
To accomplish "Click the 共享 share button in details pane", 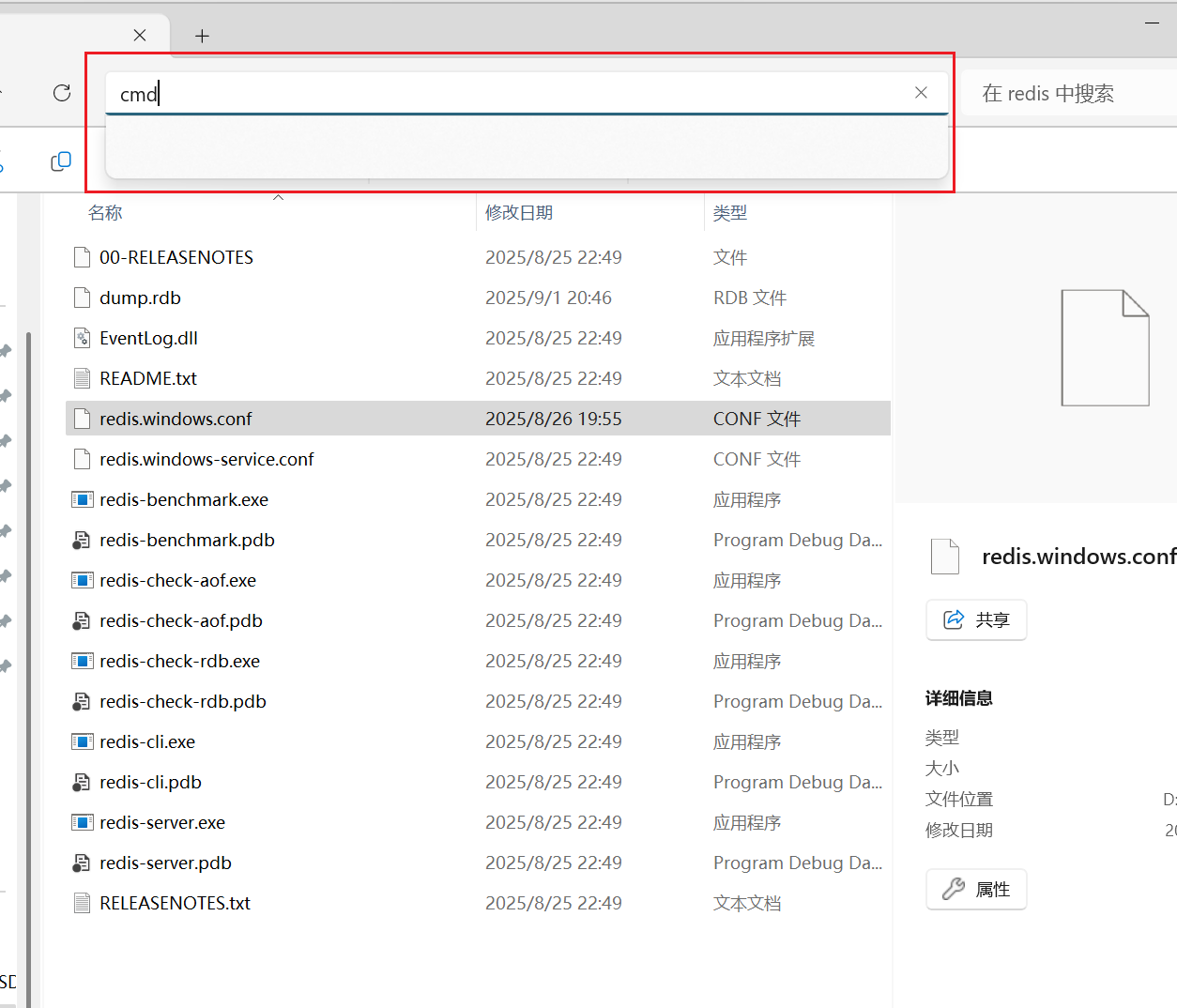I will coord(976,619).
